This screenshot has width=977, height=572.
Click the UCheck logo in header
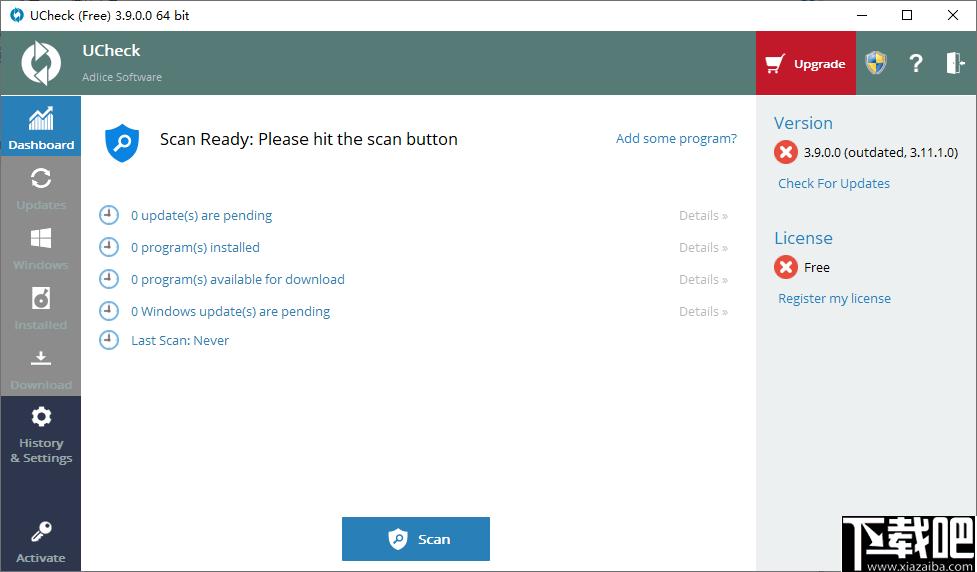41,63
